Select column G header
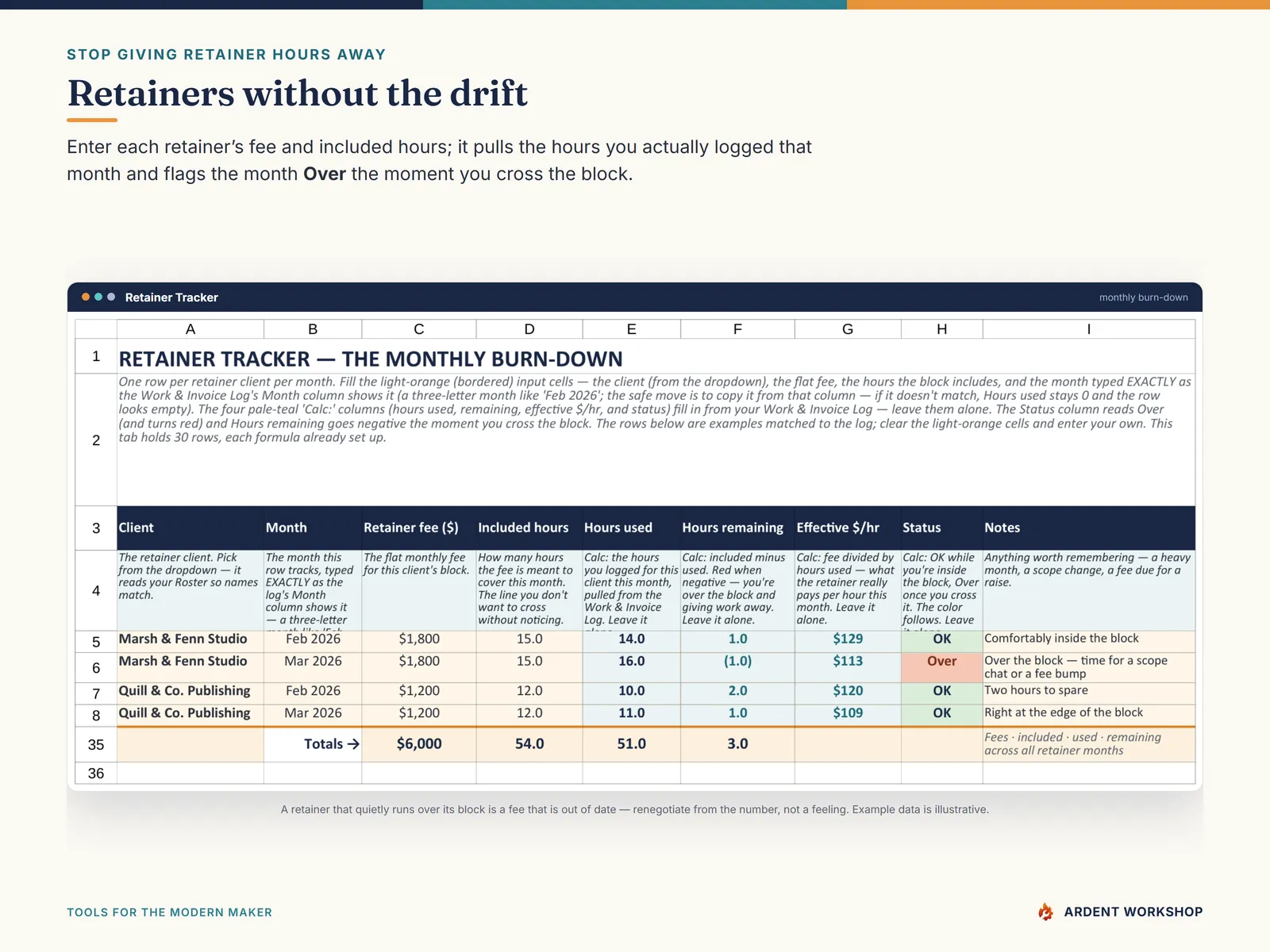This screenshot has height=952, width=1270. tap(848, 329)
